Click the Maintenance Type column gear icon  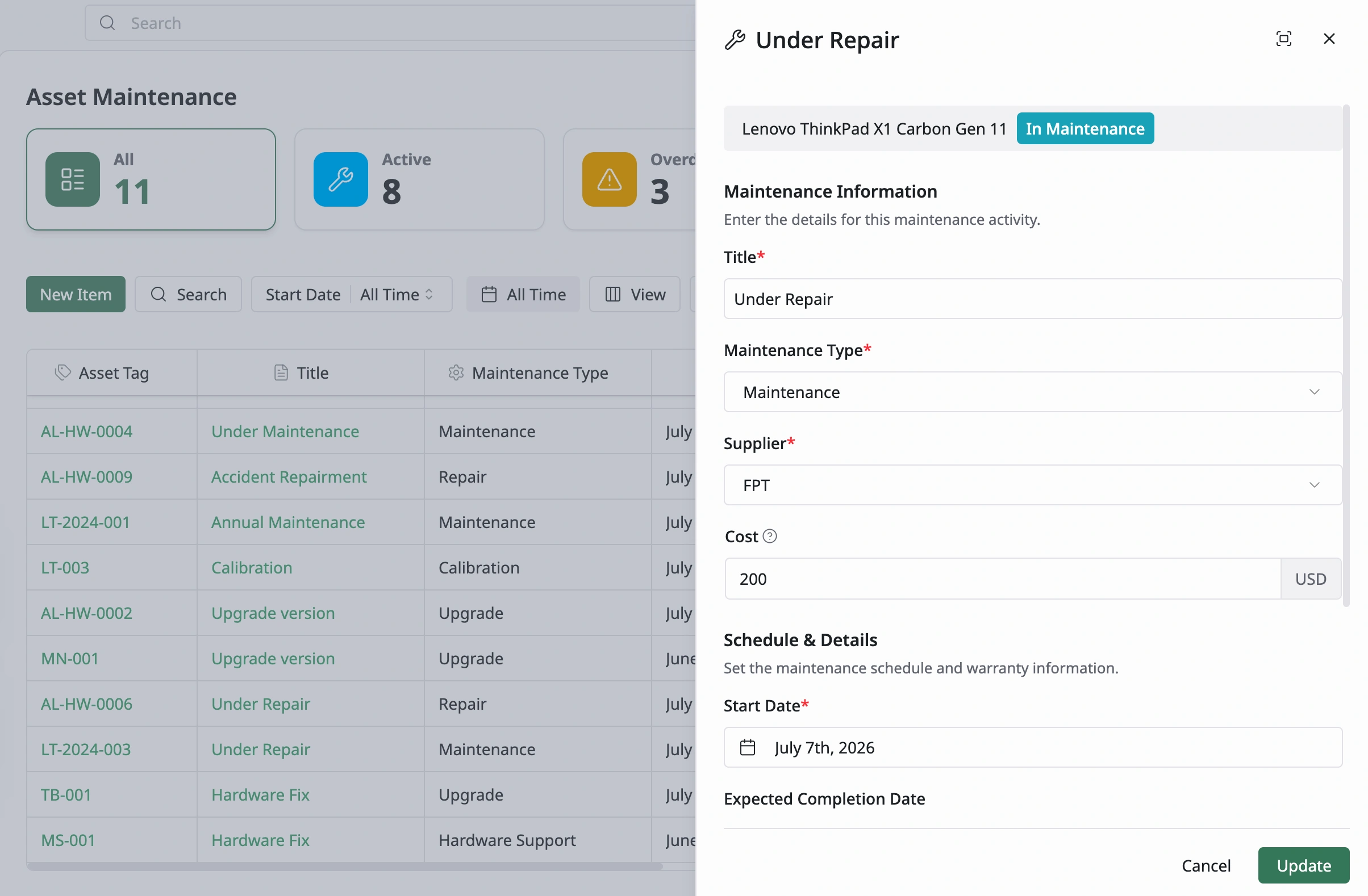(x=456, y=372)
